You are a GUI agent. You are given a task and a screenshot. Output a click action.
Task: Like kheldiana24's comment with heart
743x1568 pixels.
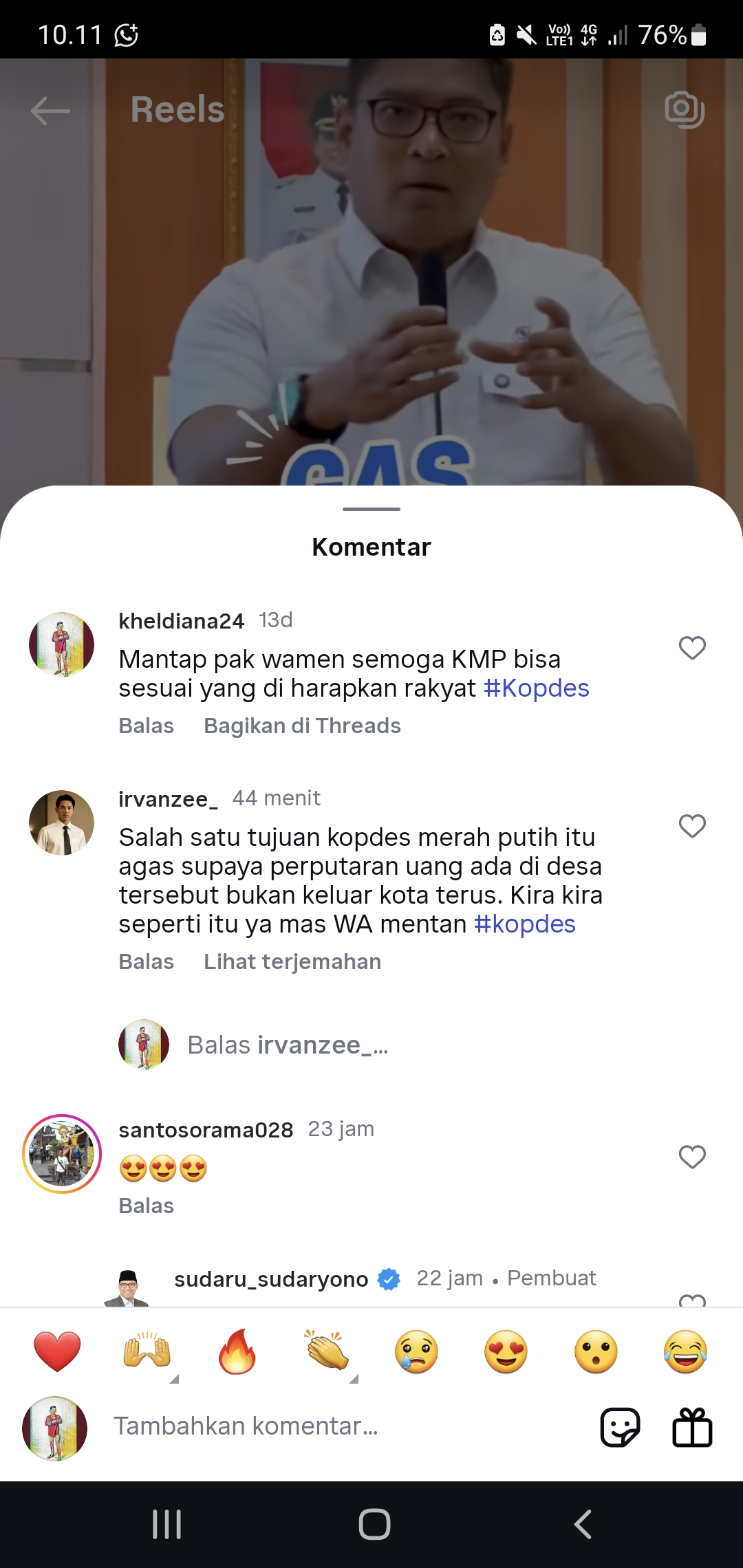pyautogui.click(x=692, y=648)
